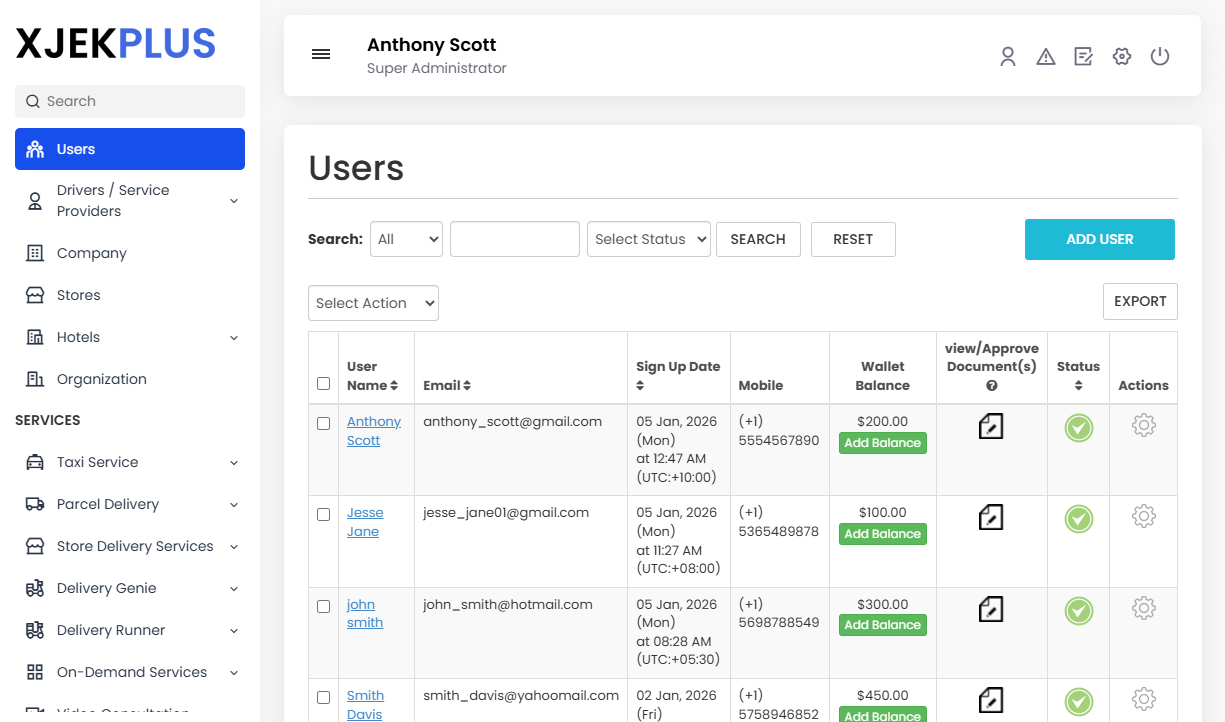
Task: Select the header checkbox to choose all users
Action: pos(323,383)
